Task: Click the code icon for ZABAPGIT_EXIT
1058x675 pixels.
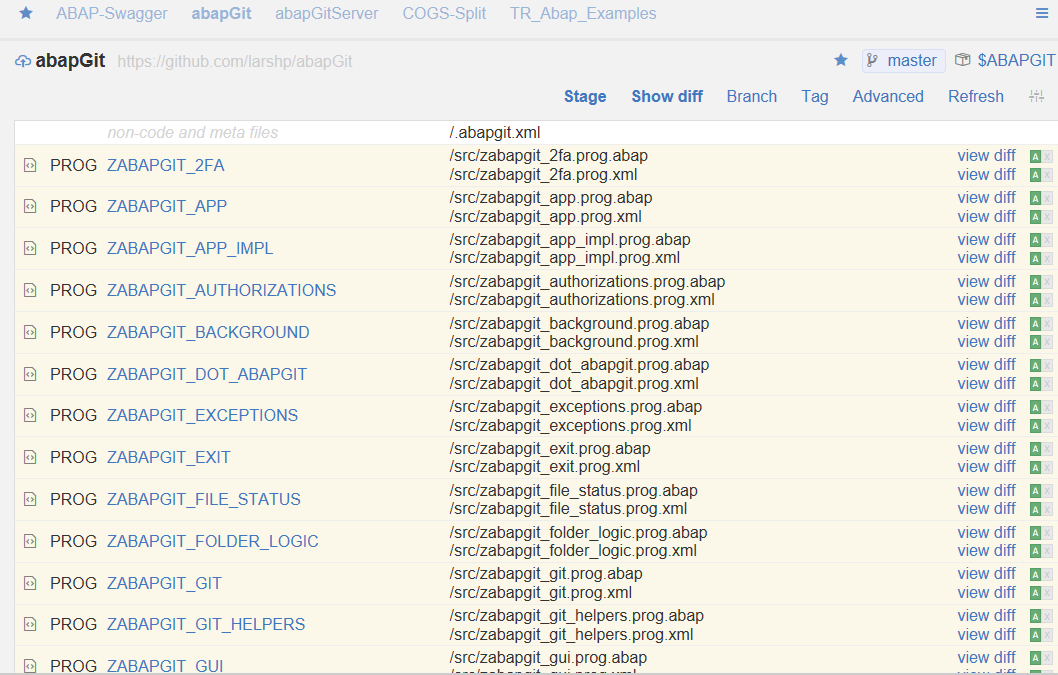Action: pos(30,458)
